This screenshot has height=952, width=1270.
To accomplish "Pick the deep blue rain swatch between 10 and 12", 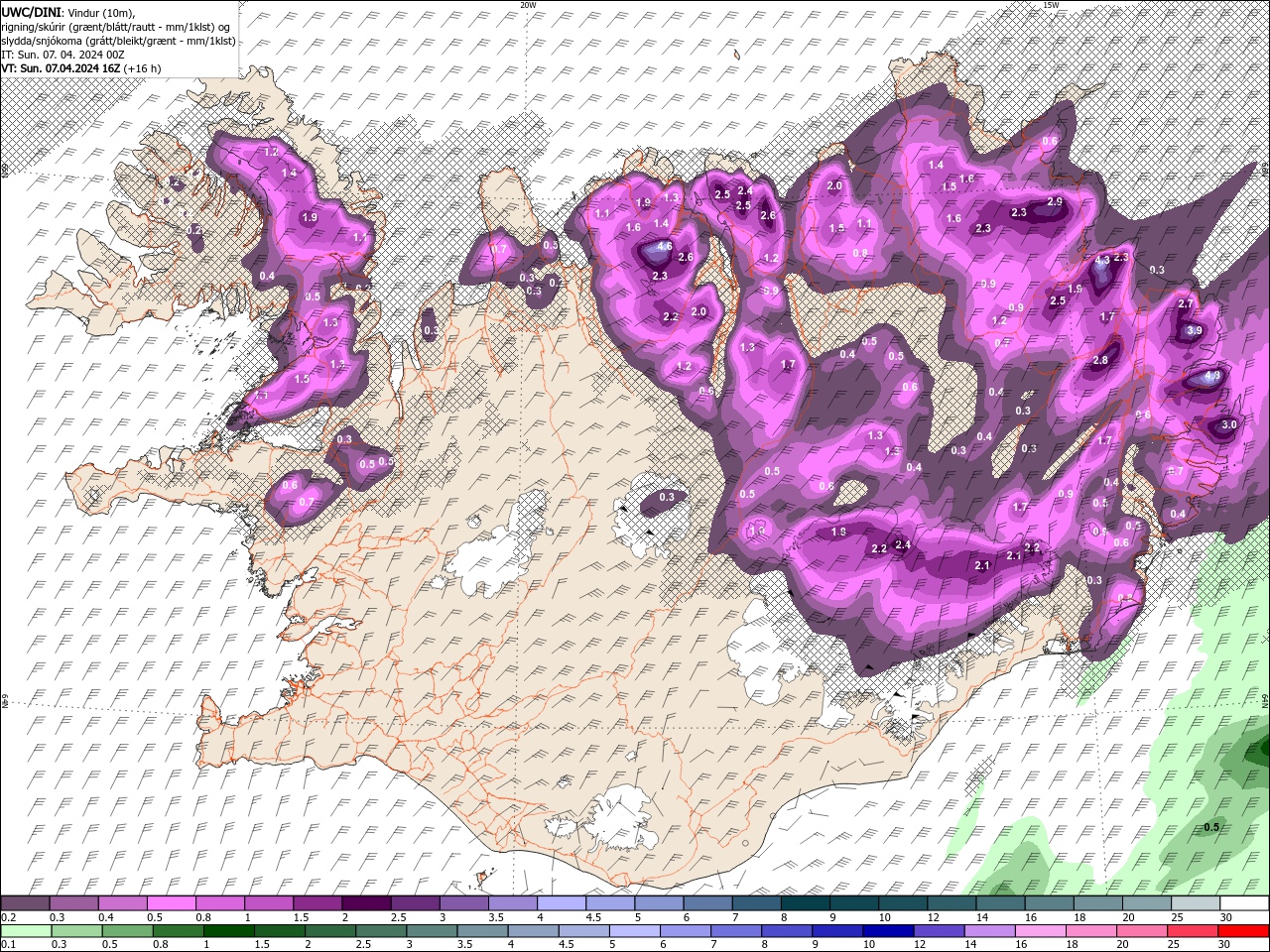I will [x=888, y=931].
